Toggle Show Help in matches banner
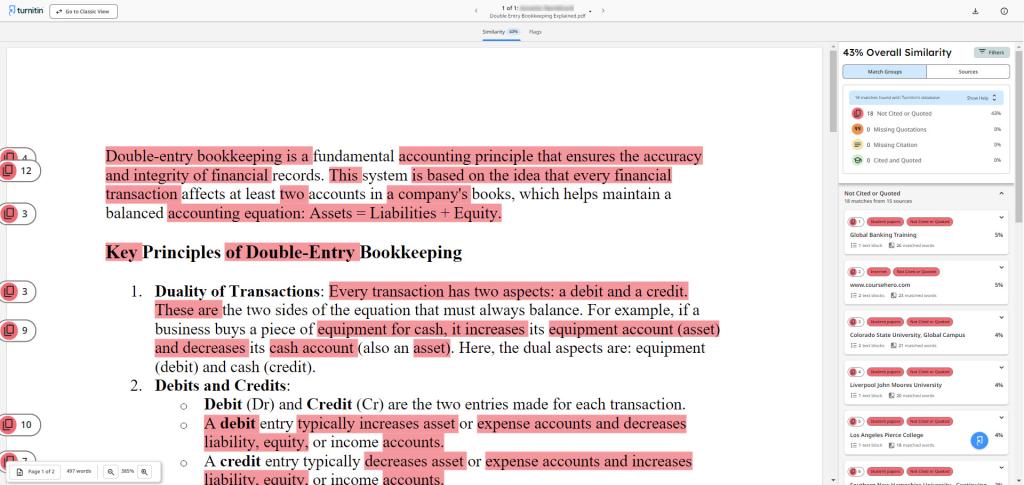The width and height of the screenshot is (1024, 485). (982, 98)
